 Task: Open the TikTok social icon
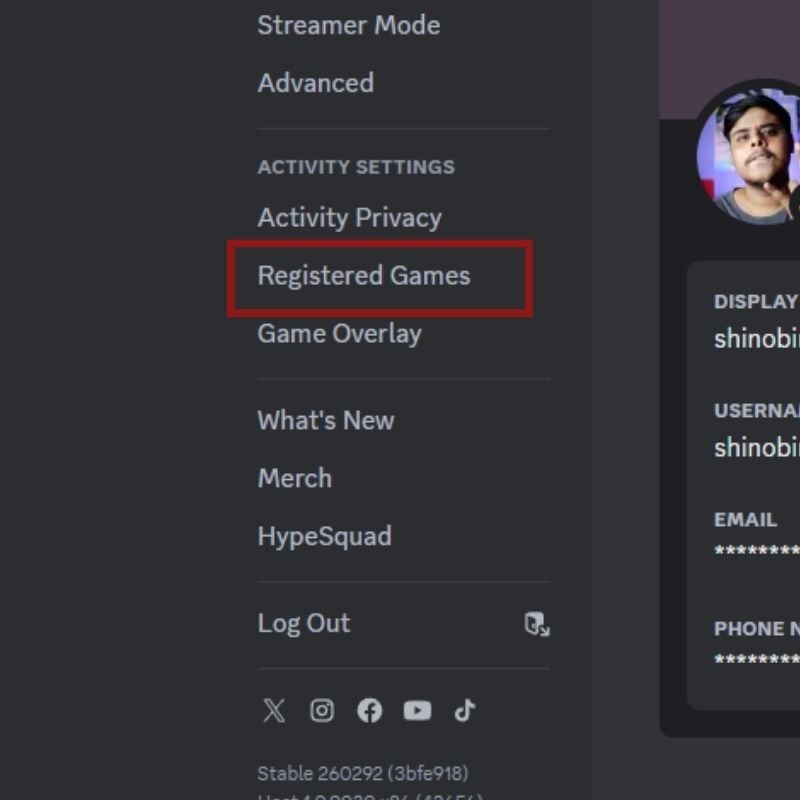[464, 711]
